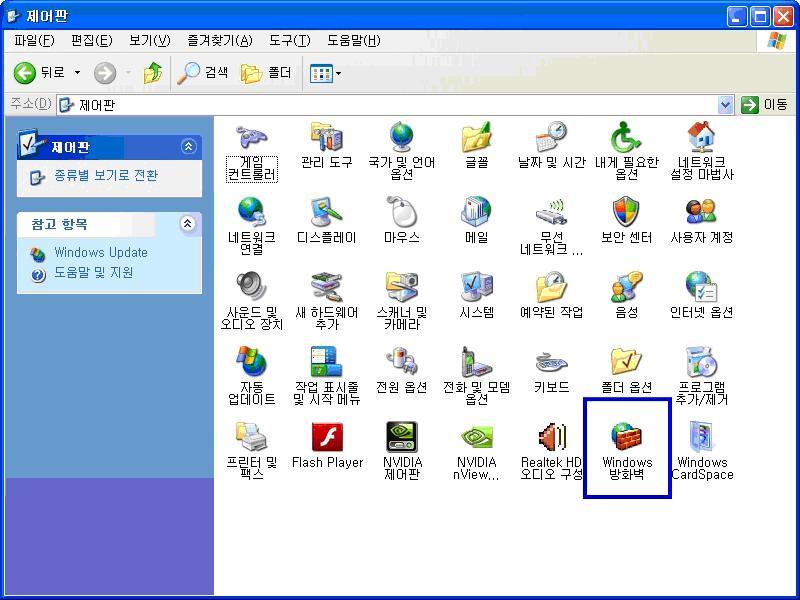
Task: Open the 편집(E) menu
Action: point(91,40)
